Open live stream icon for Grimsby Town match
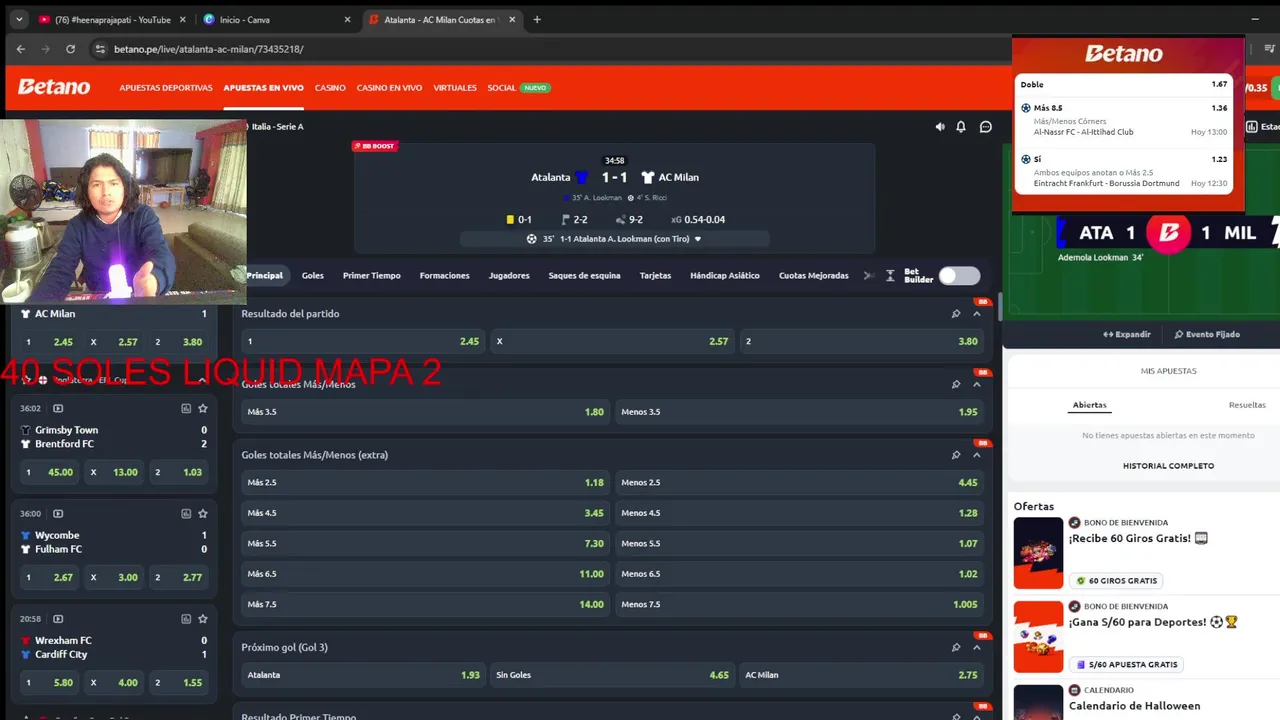Viewport: 1280px width, 720px height. click(58, 408)
